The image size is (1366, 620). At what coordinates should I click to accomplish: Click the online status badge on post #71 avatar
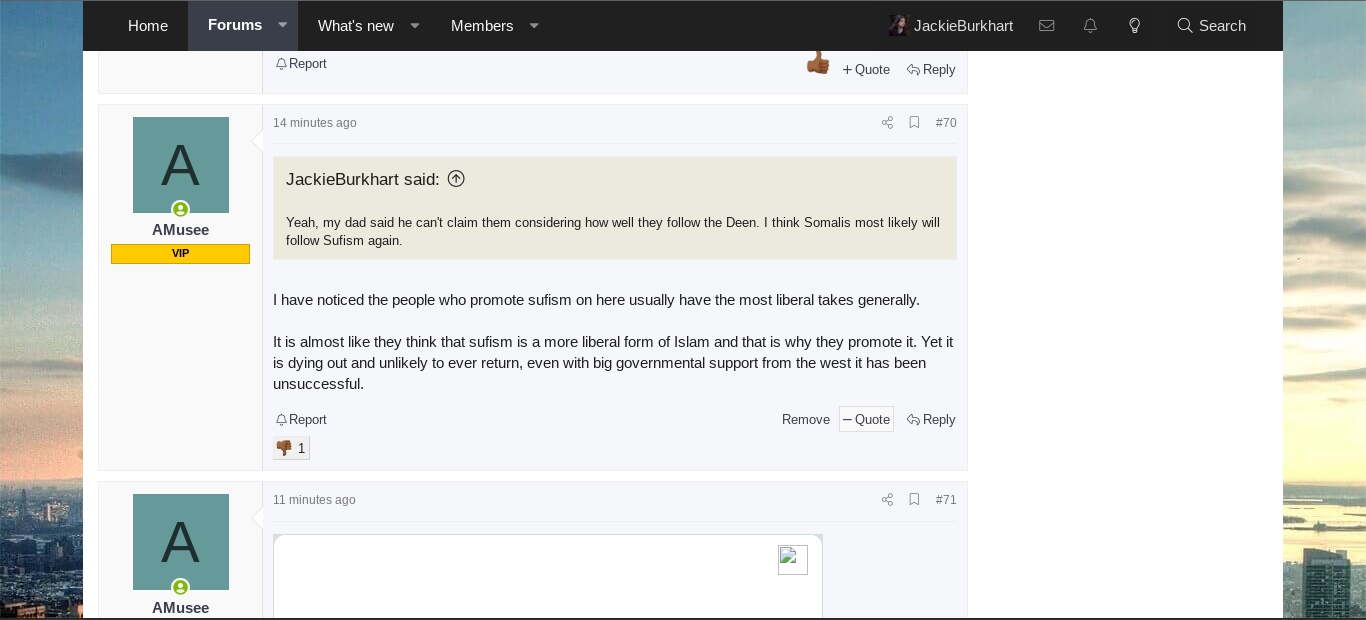181,587
